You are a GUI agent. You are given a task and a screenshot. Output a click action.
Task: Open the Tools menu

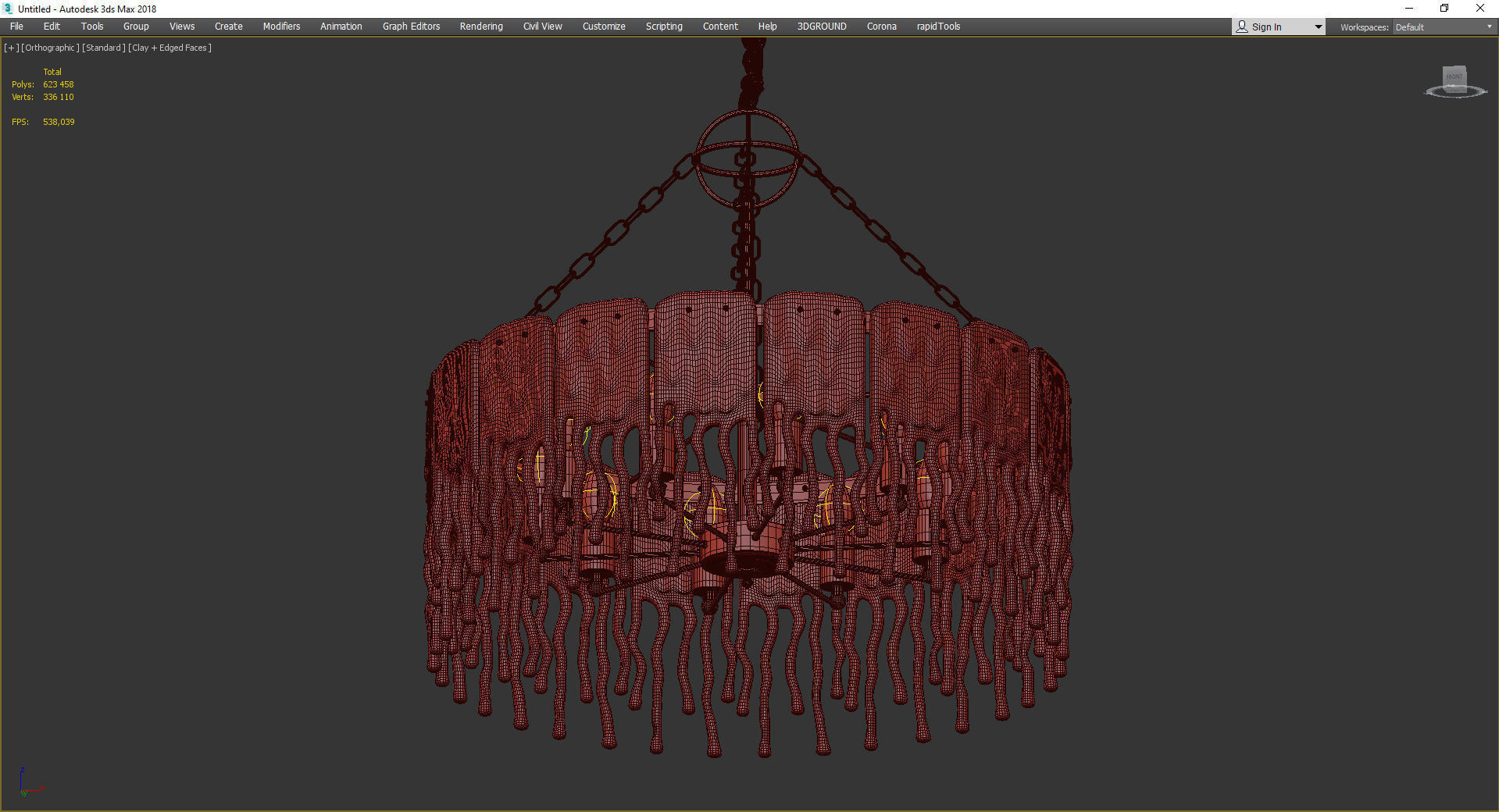coord(92,27)
